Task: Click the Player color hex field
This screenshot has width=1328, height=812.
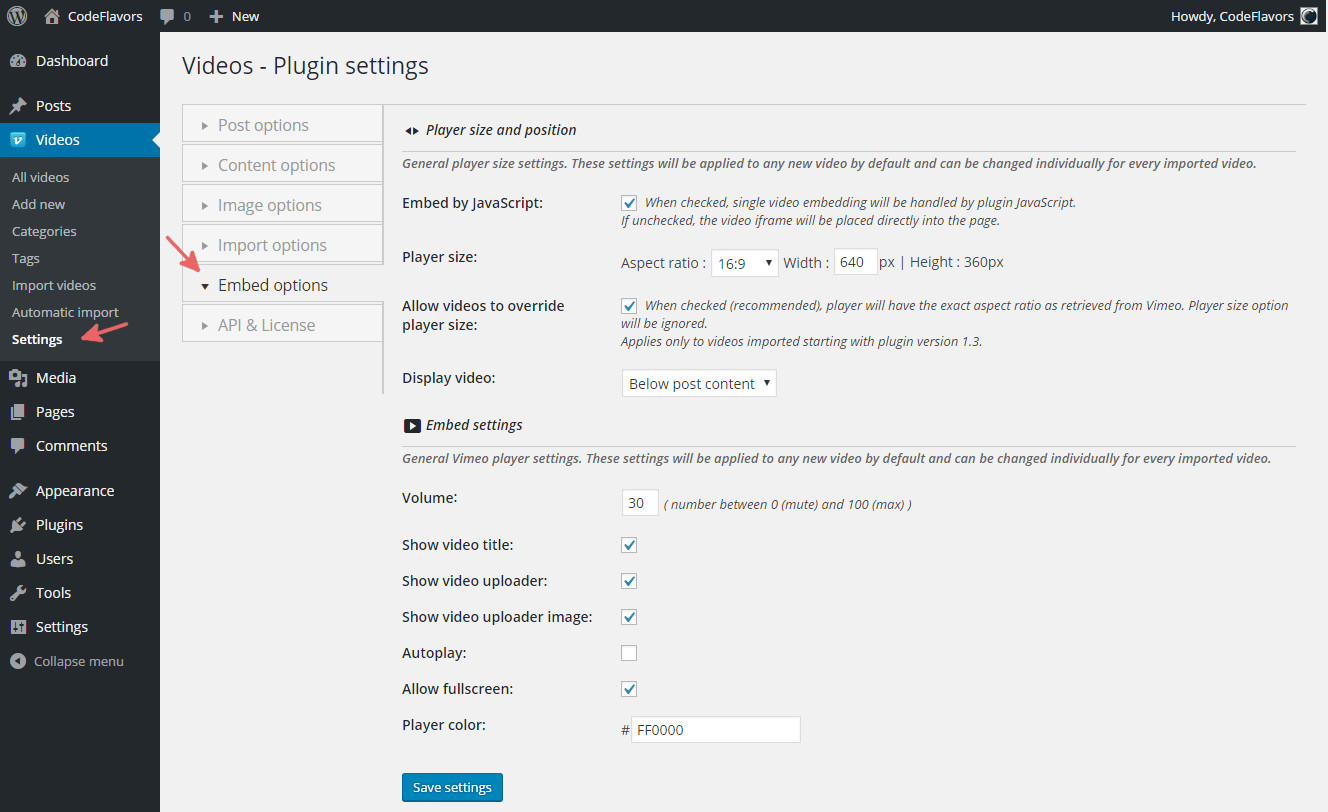Action: pos(716,730)
